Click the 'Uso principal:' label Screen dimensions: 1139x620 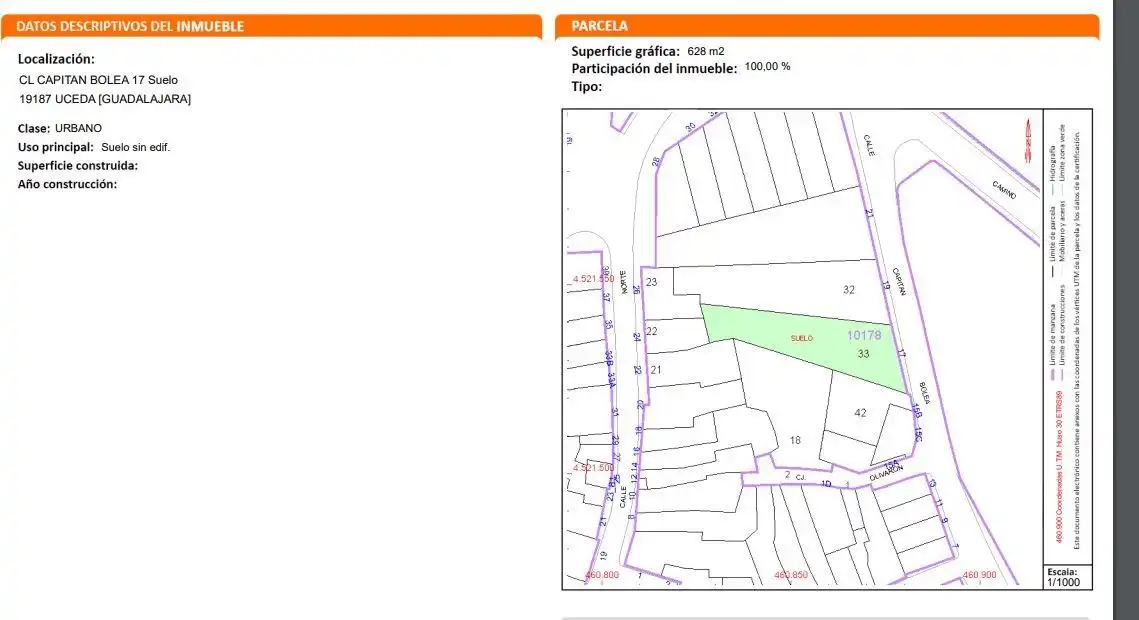coord(55,147)
